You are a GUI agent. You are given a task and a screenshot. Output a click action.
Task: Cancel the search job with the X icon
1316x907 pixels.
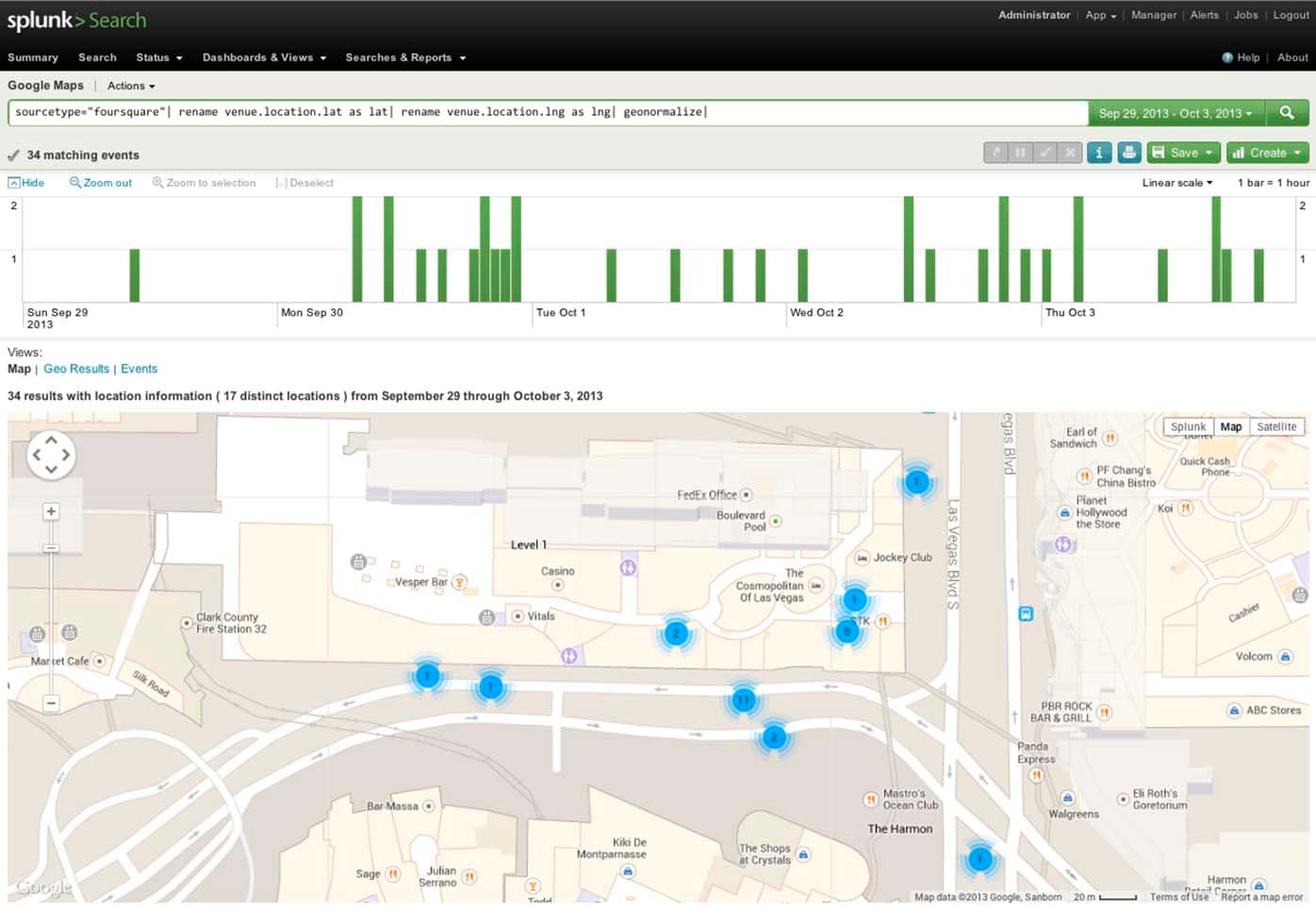(1069, 153)
